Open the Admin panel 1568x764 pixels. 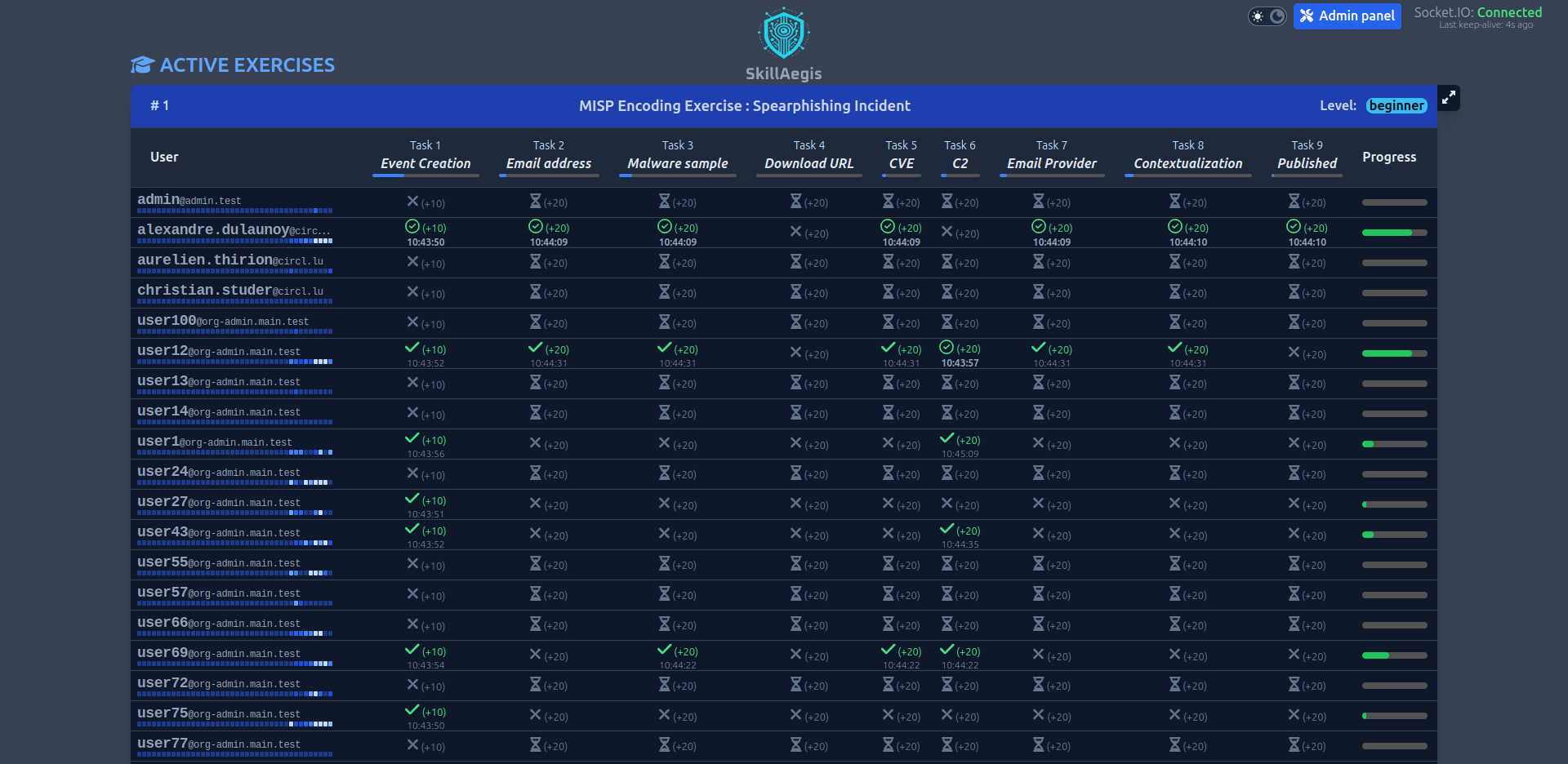tap(1347, 16)
